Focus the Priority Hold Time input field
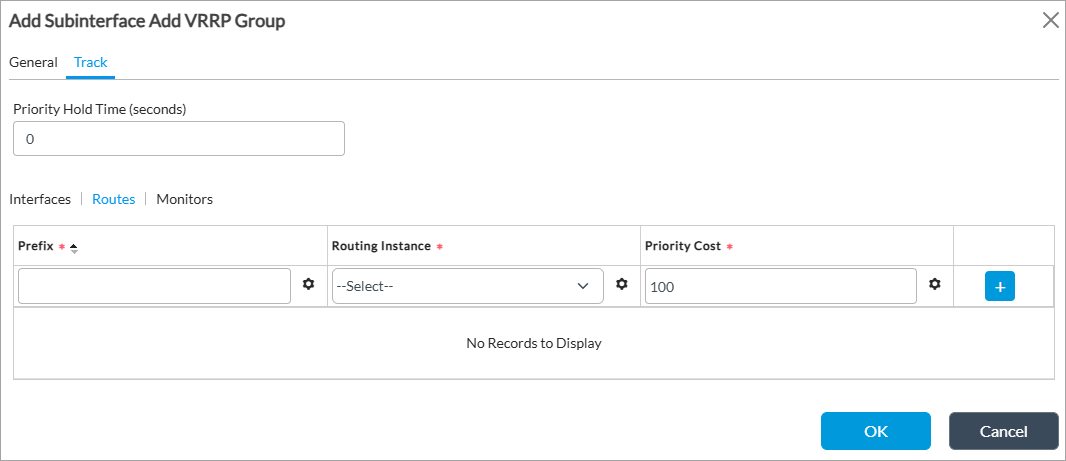This screenshot has width=1066, height=461. point(178,139)
